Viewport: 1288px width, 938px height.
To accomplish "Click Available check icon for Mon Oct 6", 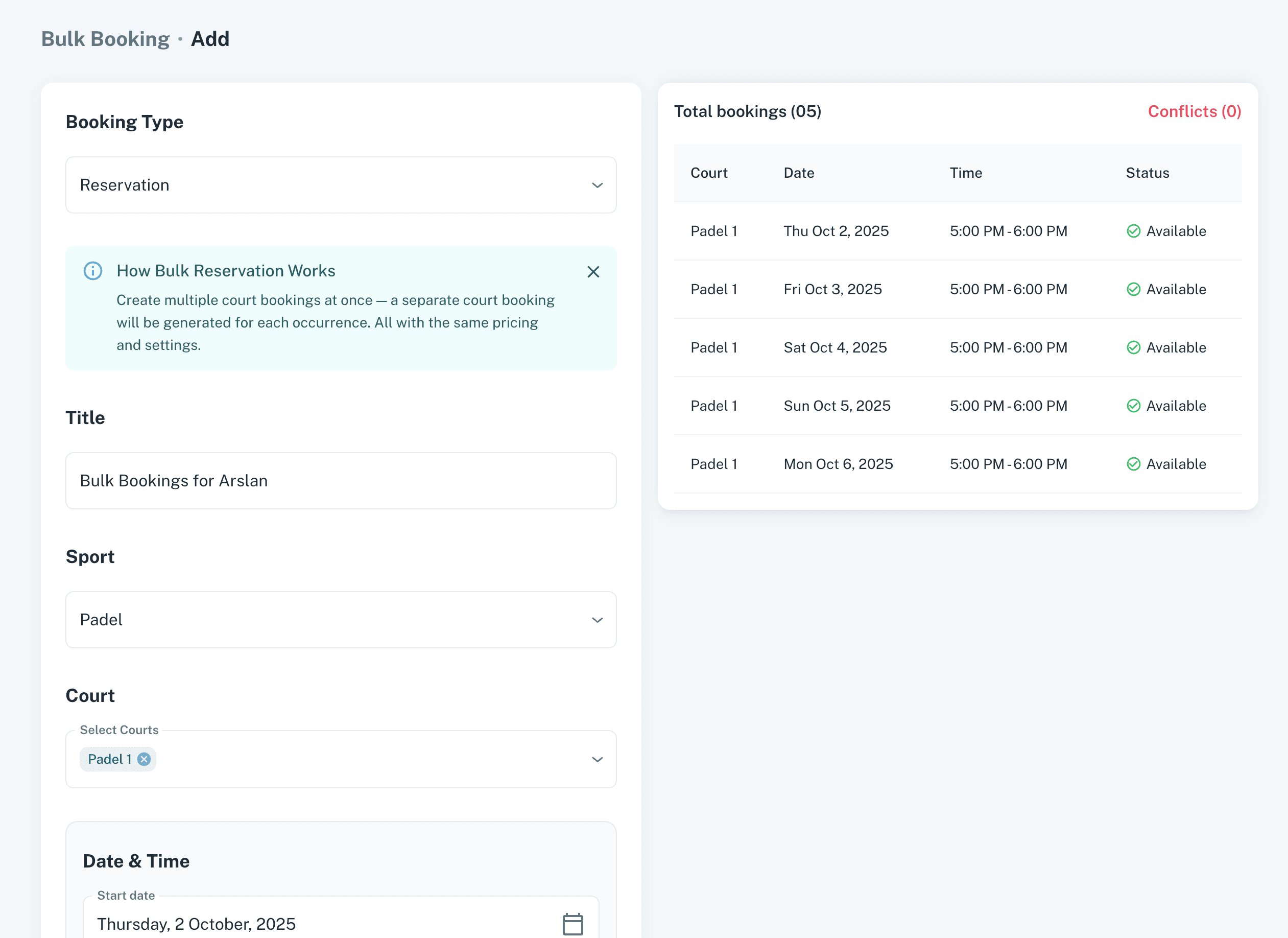I will pos(1133,464).
